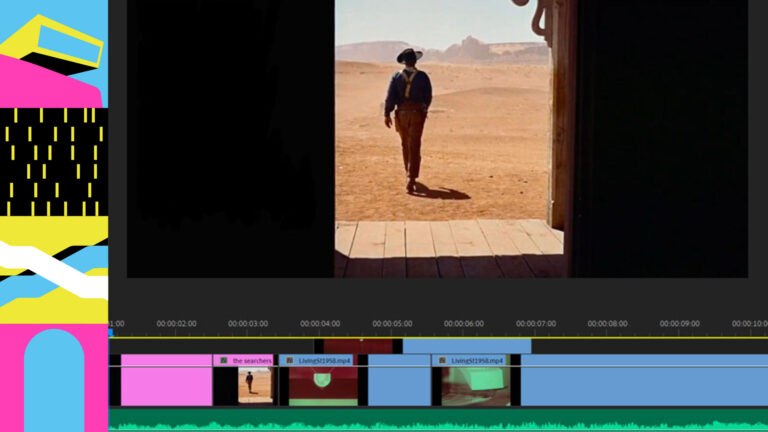Image resolution: width=768 pixels, height=432 pixels.
Task: Click the fx badge on the searchers clip
Action: coord(224,360)
